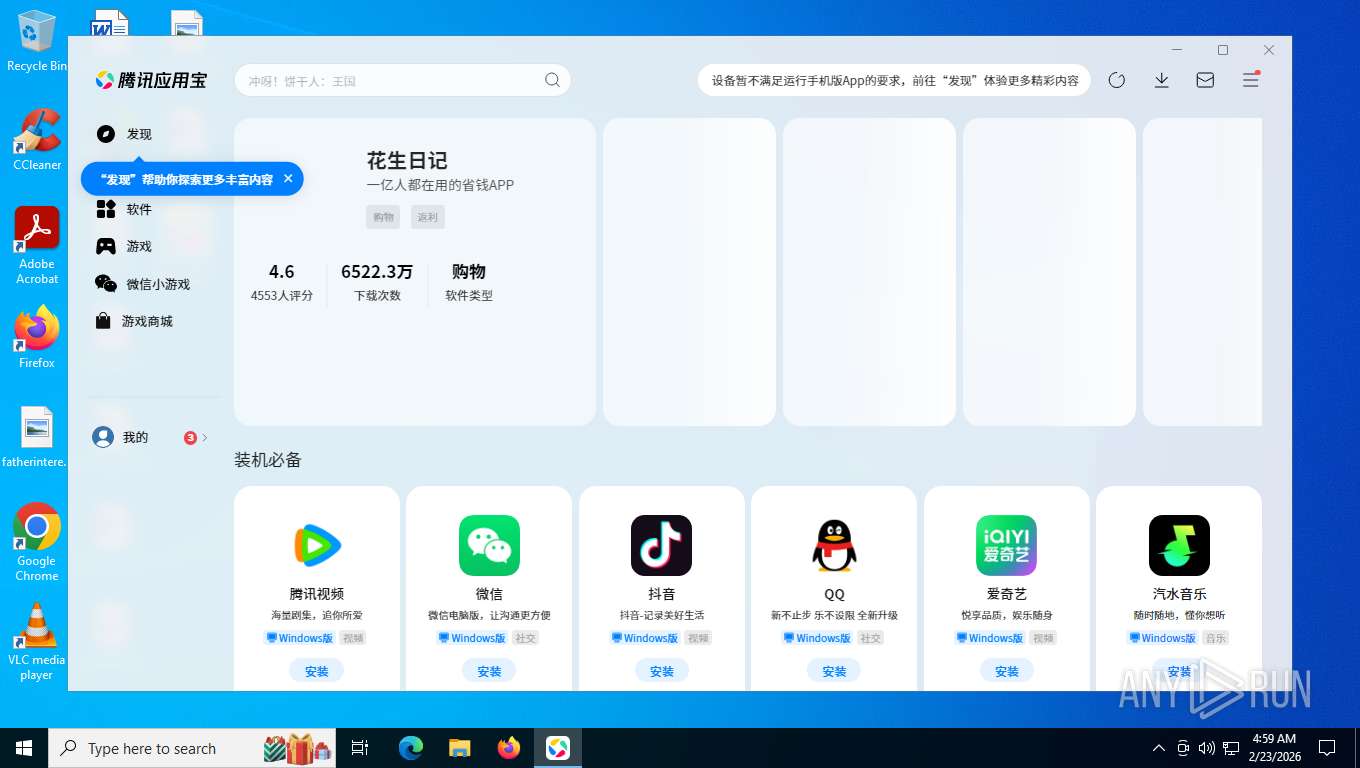Open the notification center icon
The height and width of the screenshot is (768, 1360).
1327,748
